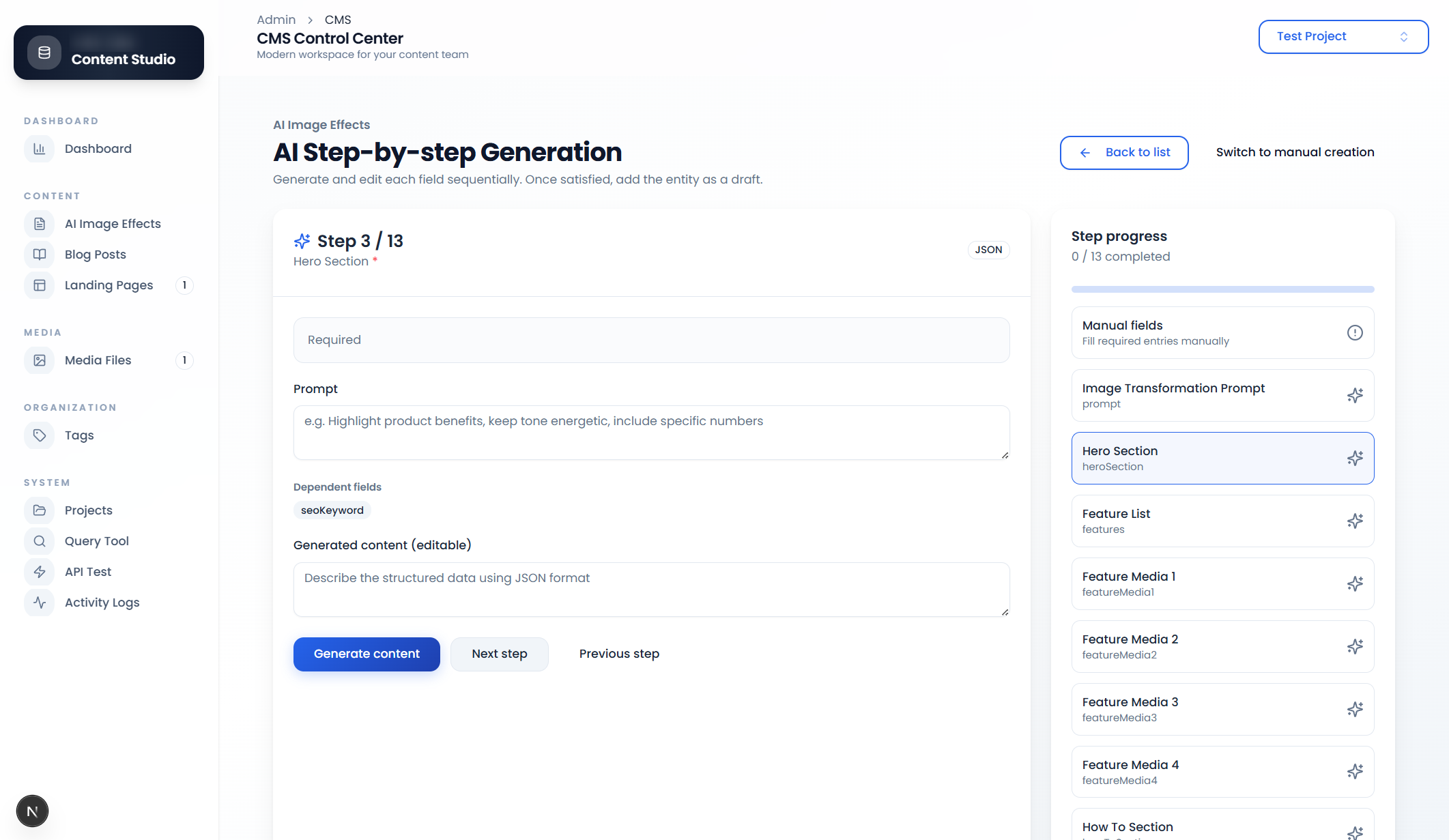Click the Activity Logs pulse icon
Viewport: 1449px width, 840px height.
point(40,603)
